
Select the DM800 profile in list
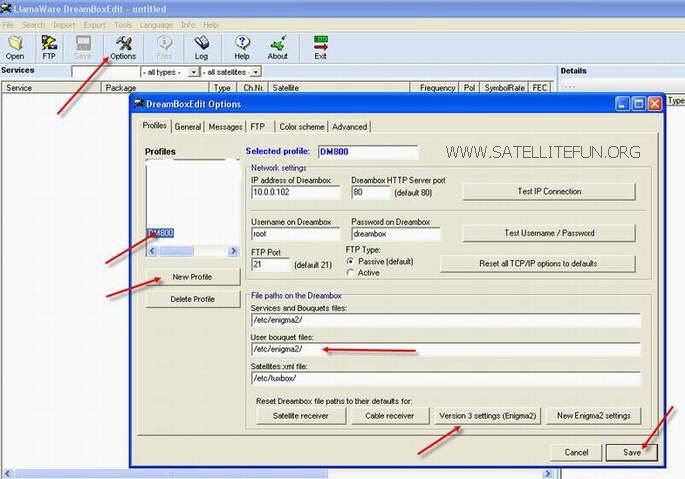point(161,233)
